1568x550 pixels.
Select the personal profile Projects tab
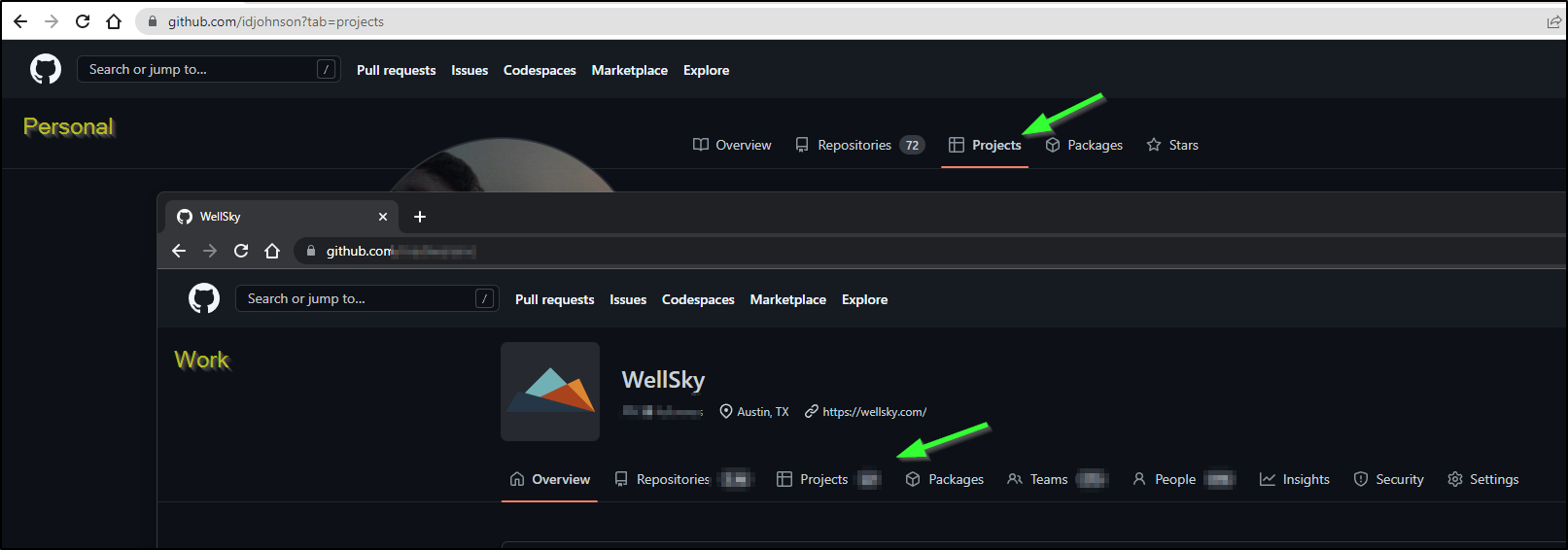click(x=985, y=145)
